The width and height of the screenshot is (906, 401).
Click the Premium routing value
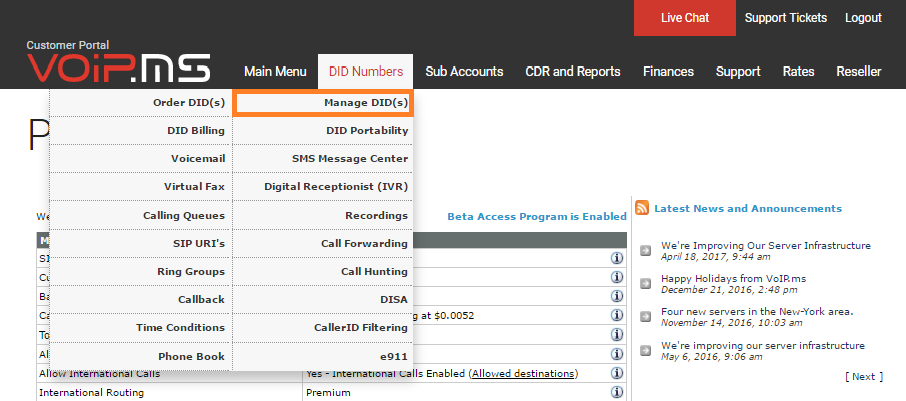(328, 392)
